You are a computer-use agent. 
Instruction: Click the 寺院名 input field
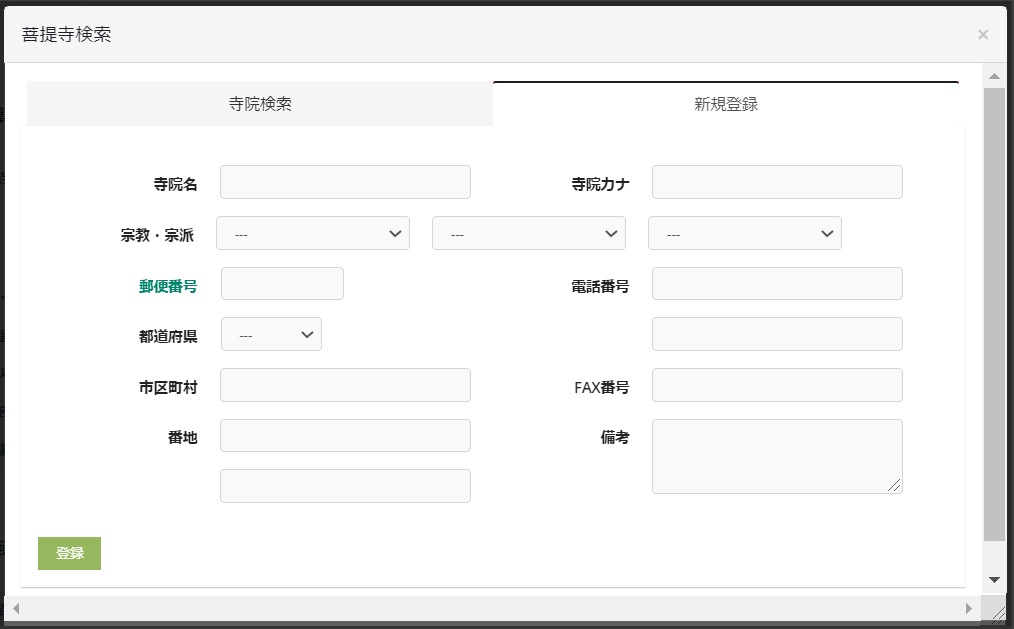pyautogui.click(x=345, y=182)
